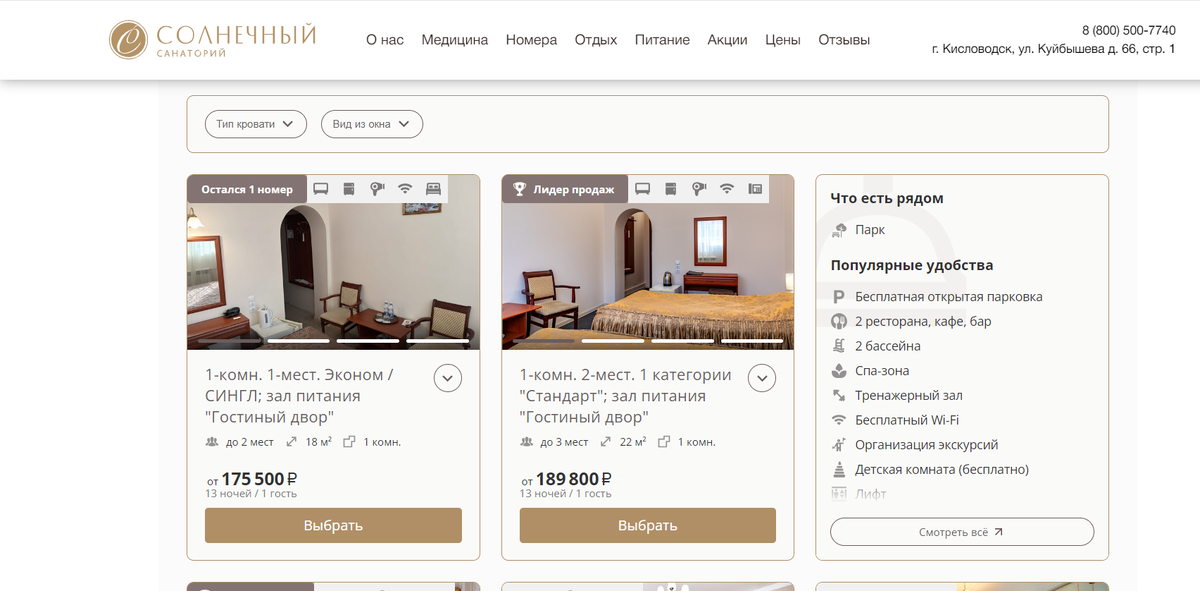1200x591 pixels.
Task: Show third photo in Стандарт room gallery
Action: click(x=683, y=341)
